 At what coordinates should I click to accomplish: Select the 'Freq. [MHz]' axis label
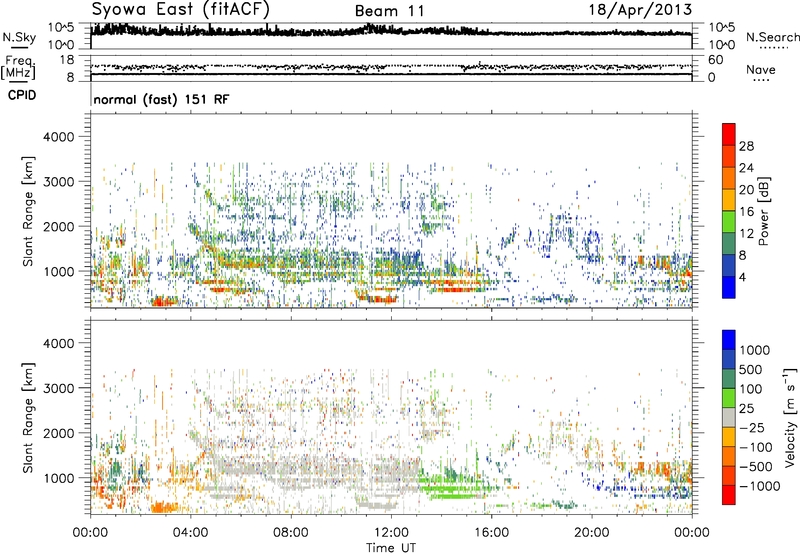point(18,68)
